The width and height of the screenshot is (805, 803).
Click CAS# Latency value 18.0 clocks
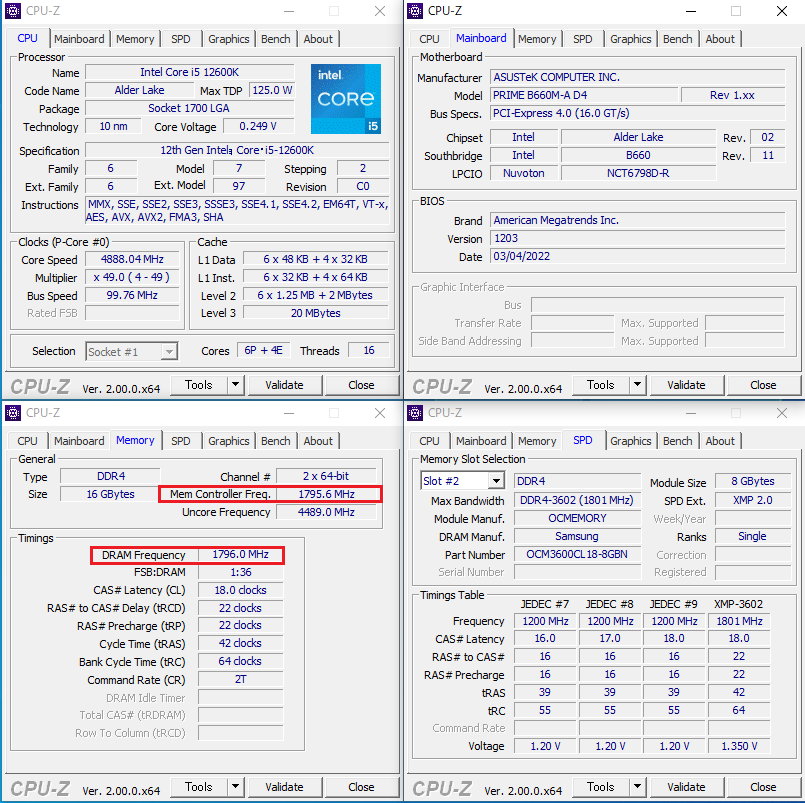(x=240, y=590)
